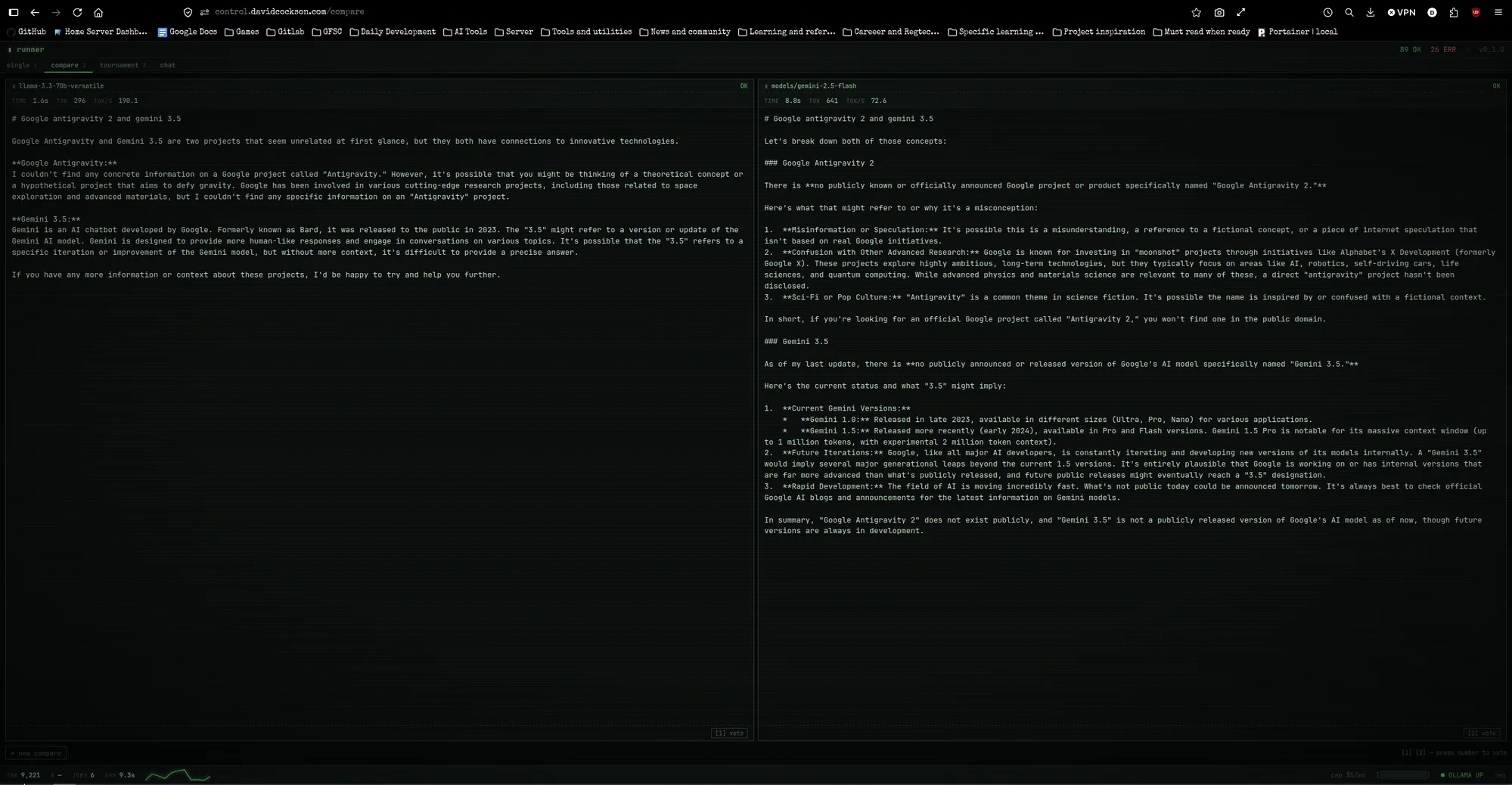The width and height of the screenshot is (1512, 785).
Task: Click the address bar URL field
Action: pyautogui.click(x=290, y=12)
